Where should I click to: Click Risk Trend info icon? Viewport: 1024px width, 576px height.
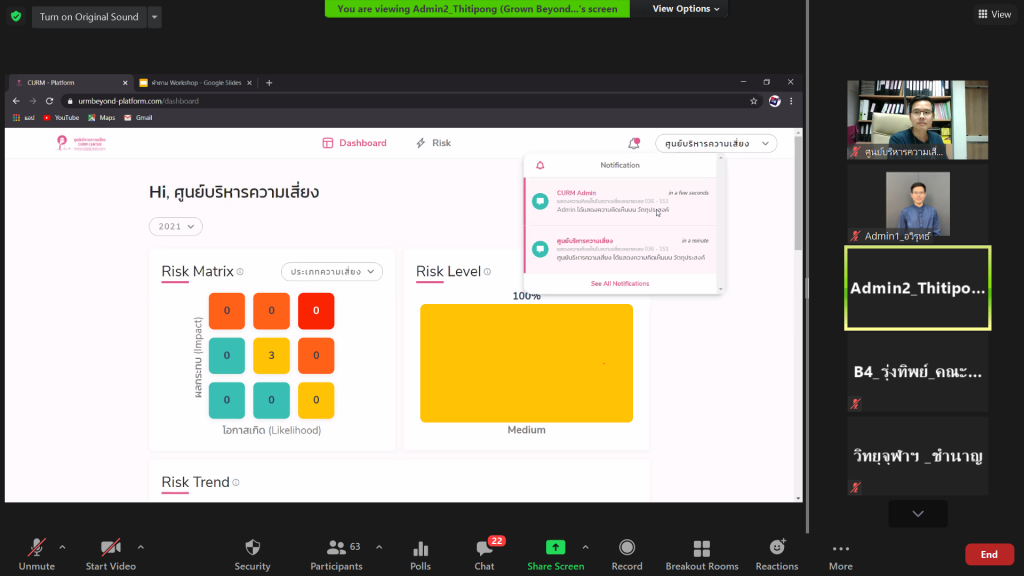236,483
